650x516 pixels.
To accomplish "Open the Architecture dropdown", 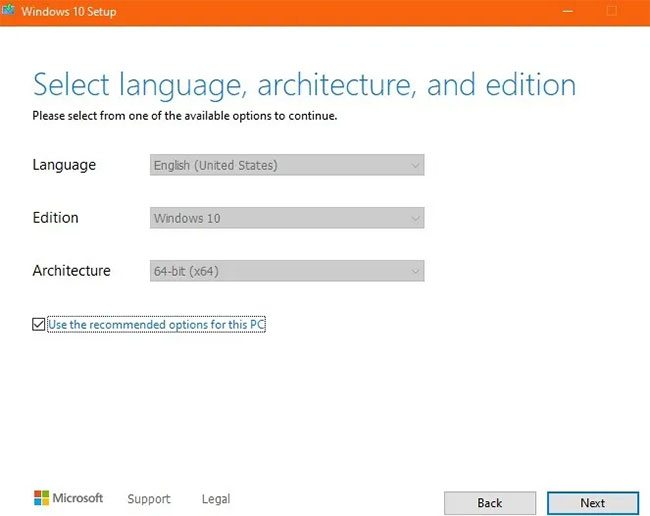I will coord(287,271).
